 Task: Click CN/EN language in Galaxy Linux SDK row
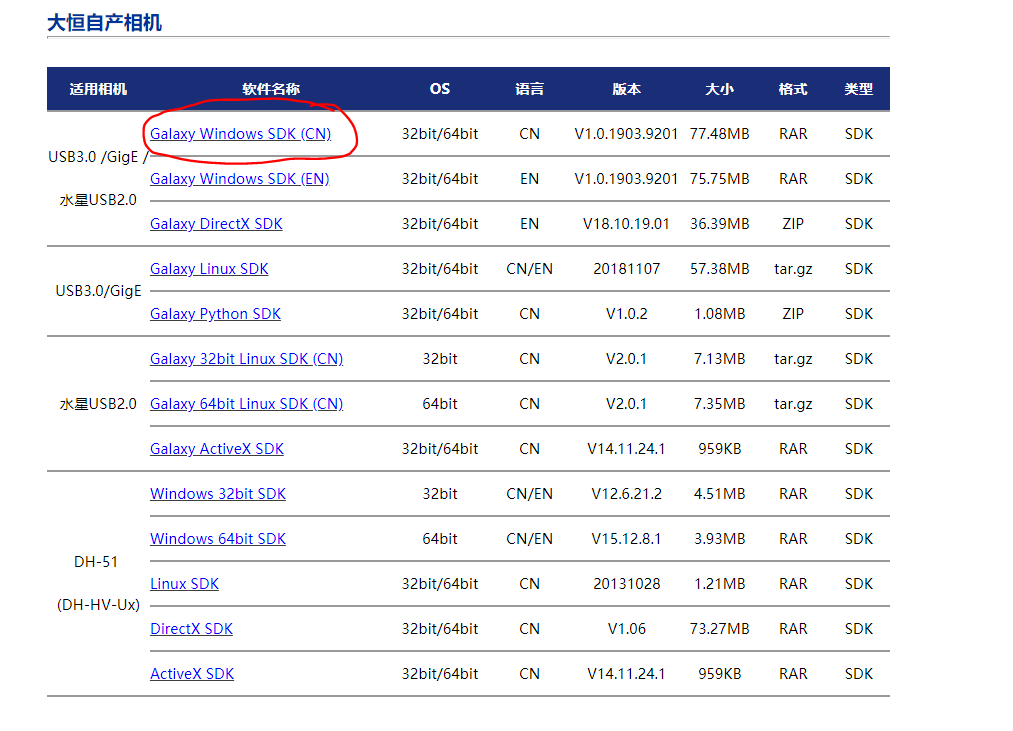pyautogui.click(x=530, y=269)
